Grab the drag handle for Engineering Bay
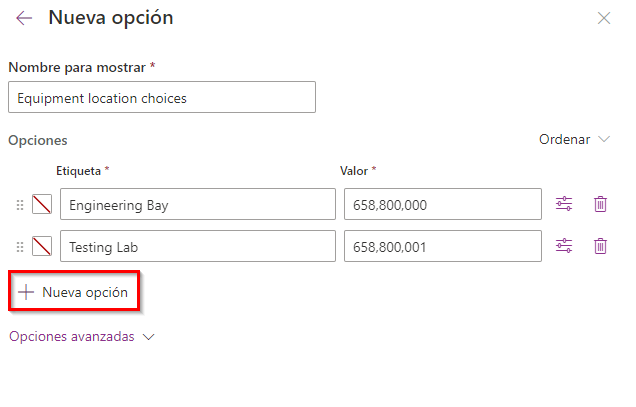The image size is (636, 407). pyautogui.click(x=20, y=205)
